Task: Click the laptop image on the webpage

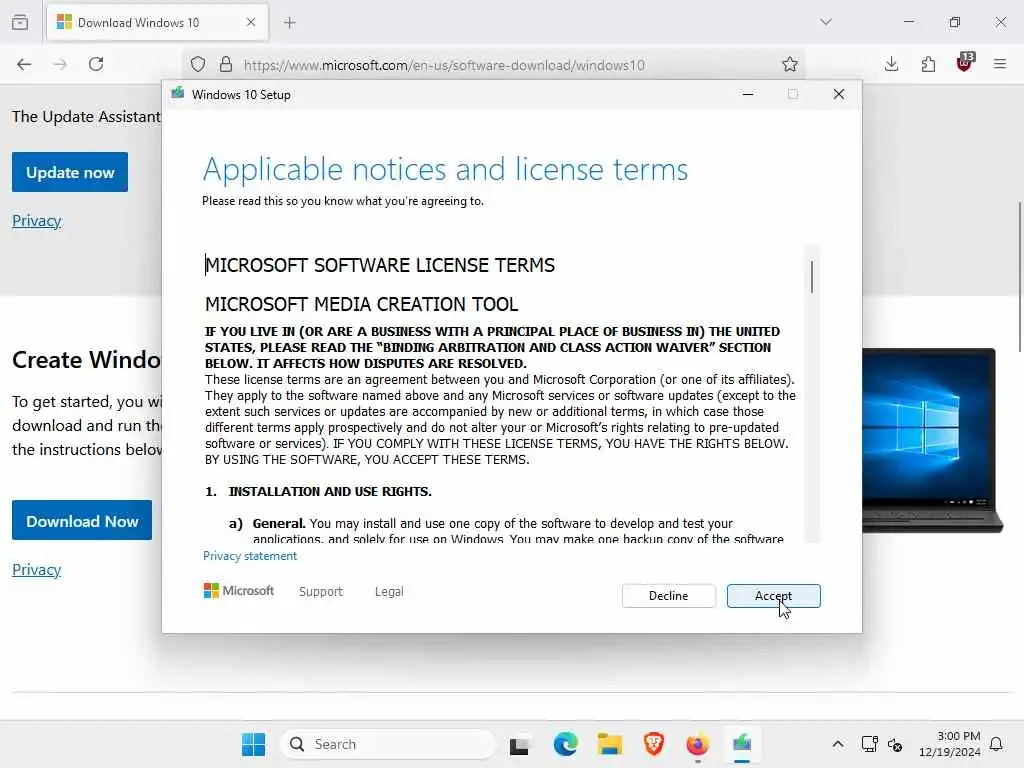Action: [x=932, y=441]
